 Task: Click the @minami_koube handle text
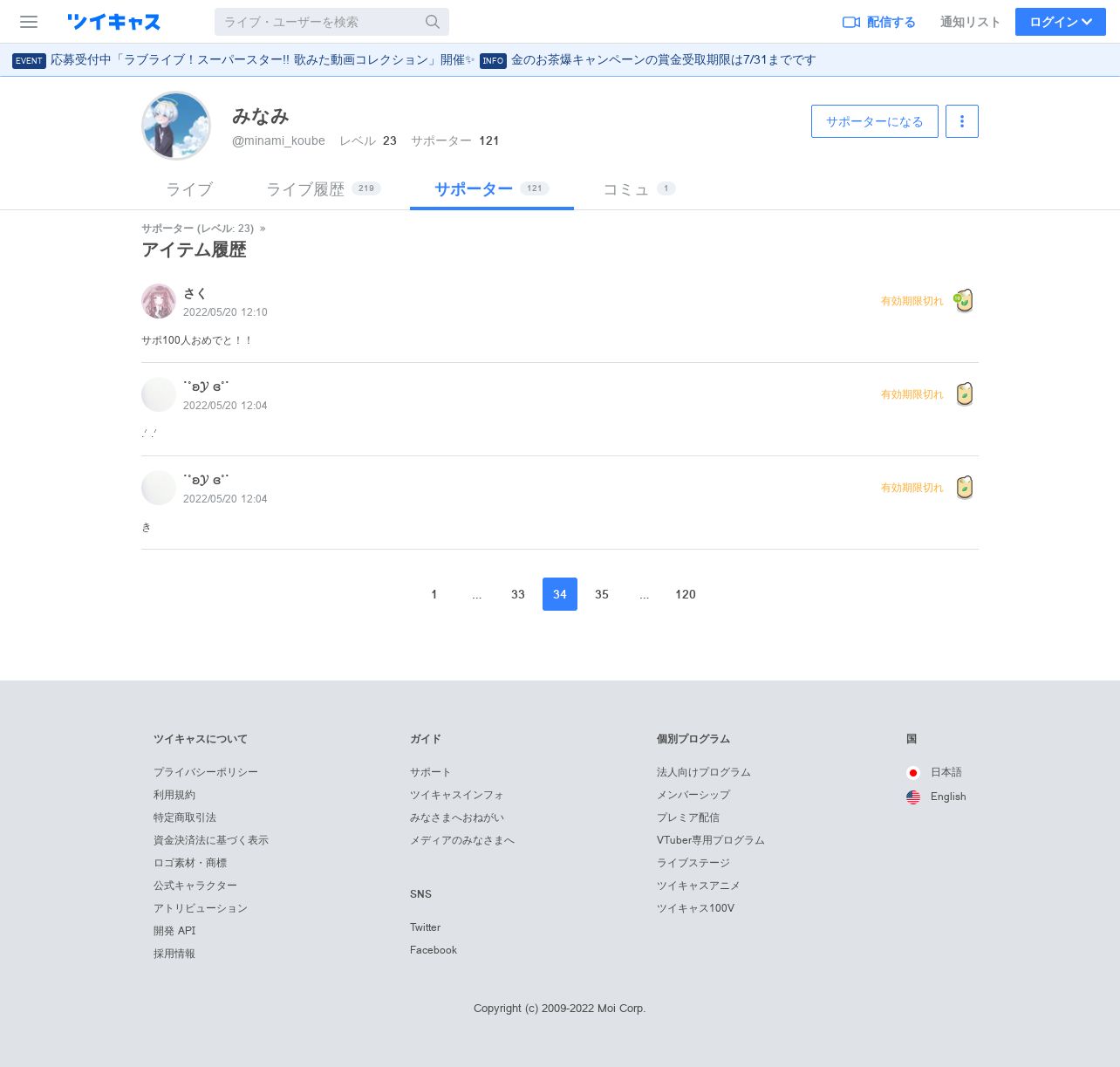coord(278,140)
